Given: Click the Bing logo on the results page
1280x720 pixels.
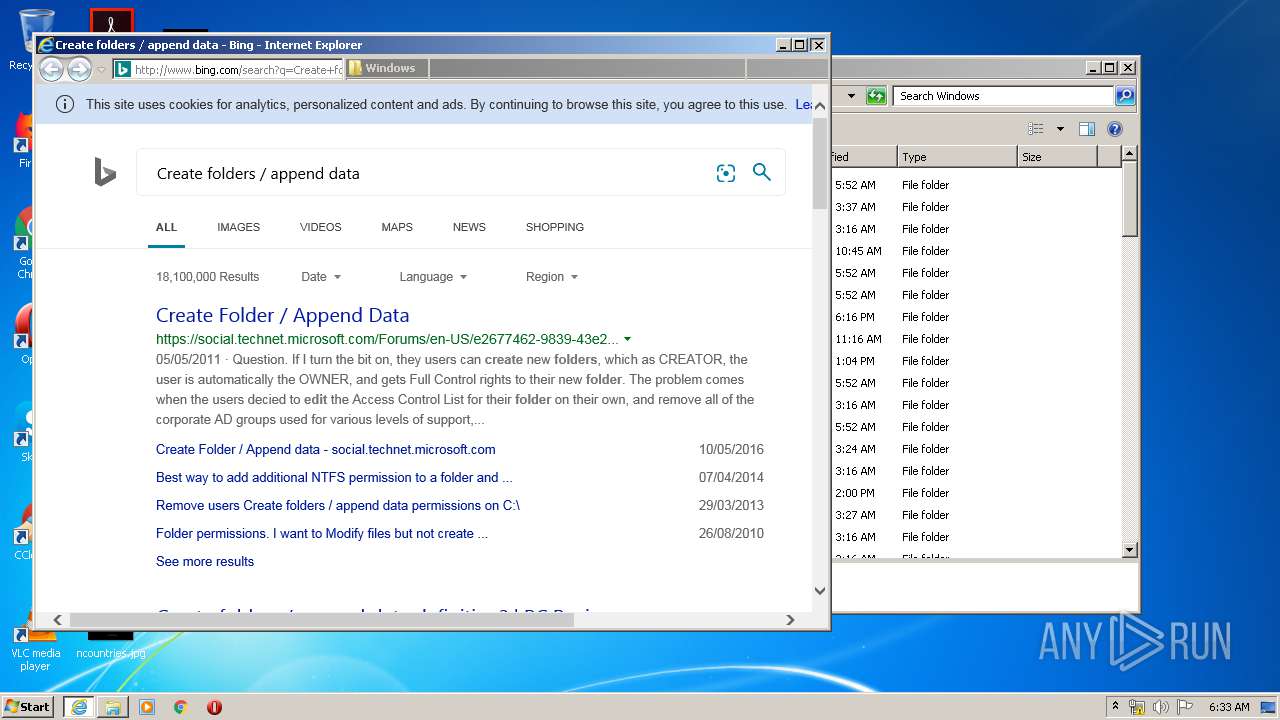Looking at the screenshot, I should pos(105,172).
